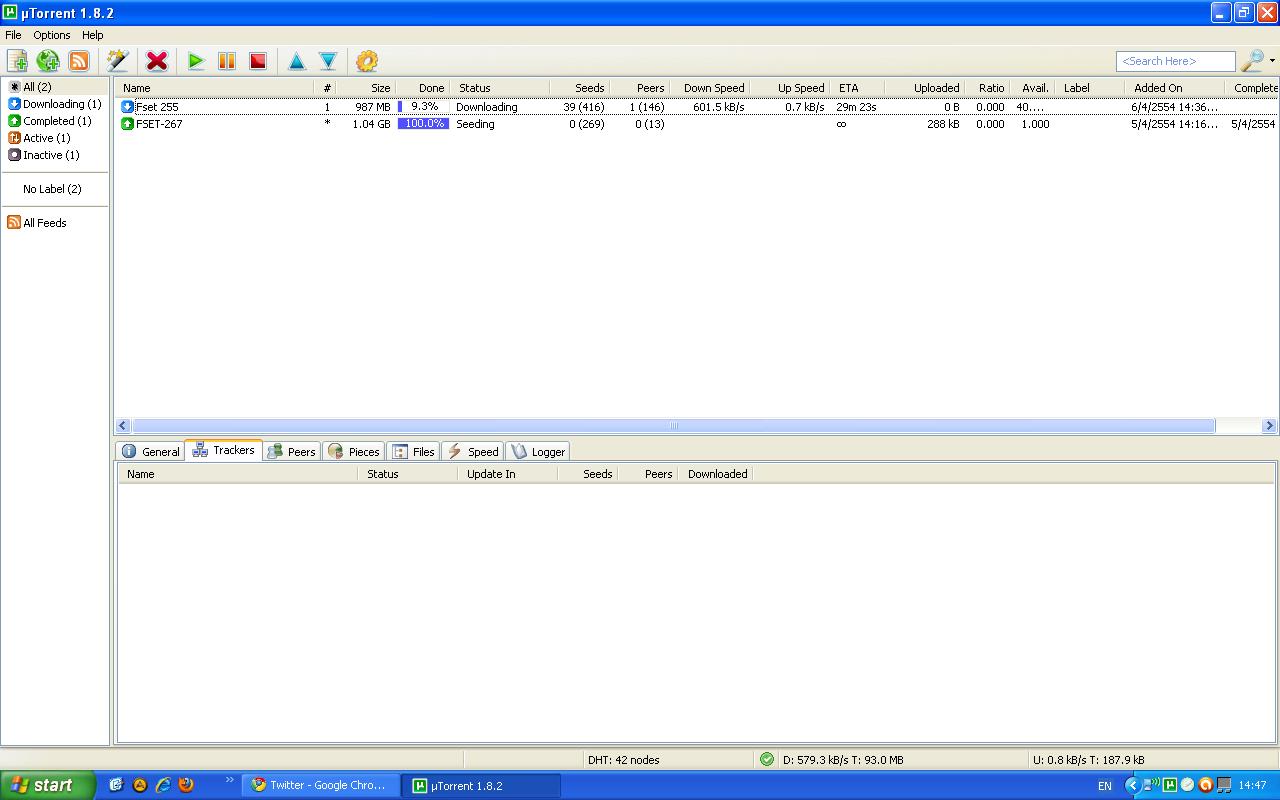Select All (2) in the sidebar
Image resolution: width=1280 pixels, height=800 pixels.
tap(37, 87)
